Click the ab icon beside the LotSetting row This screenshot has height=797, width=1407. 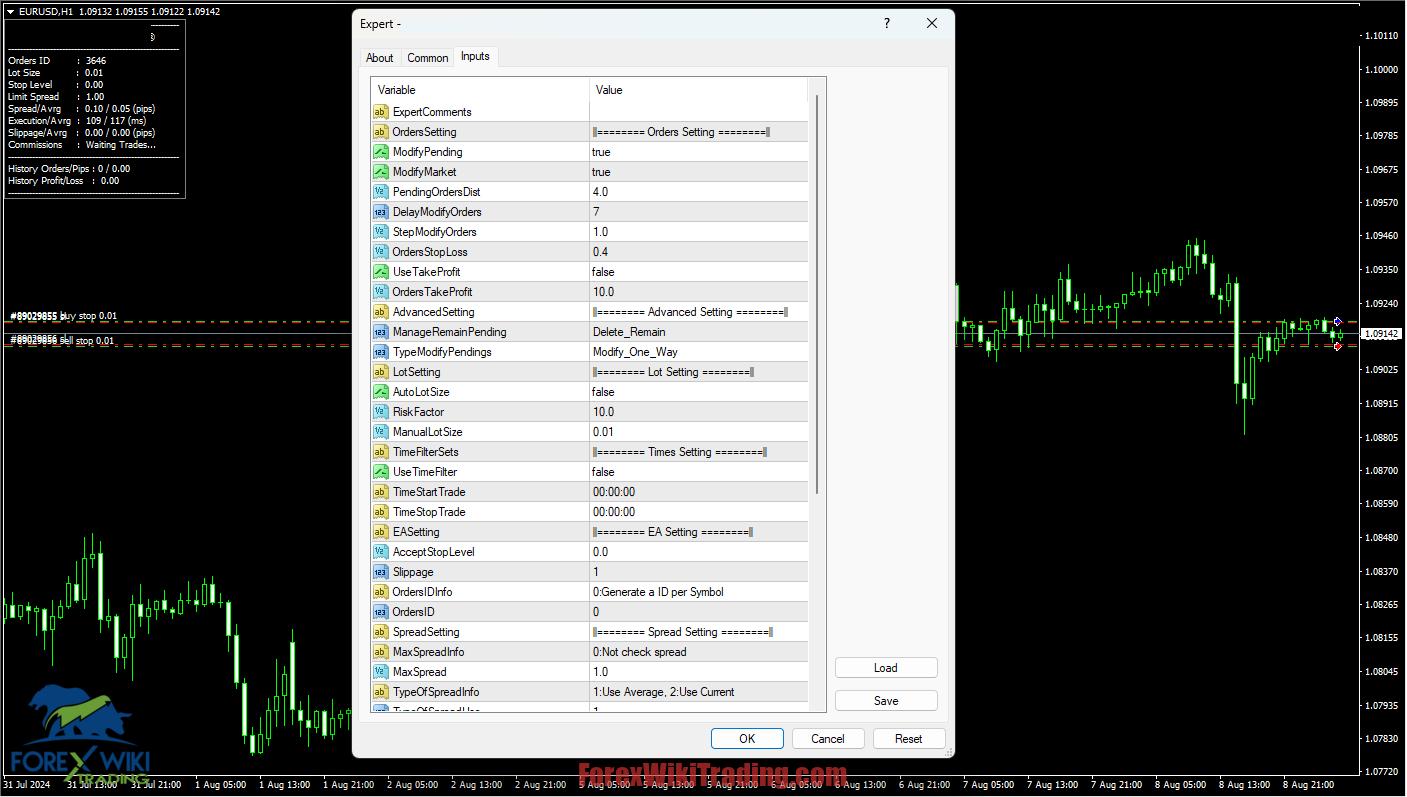point(381,371)
